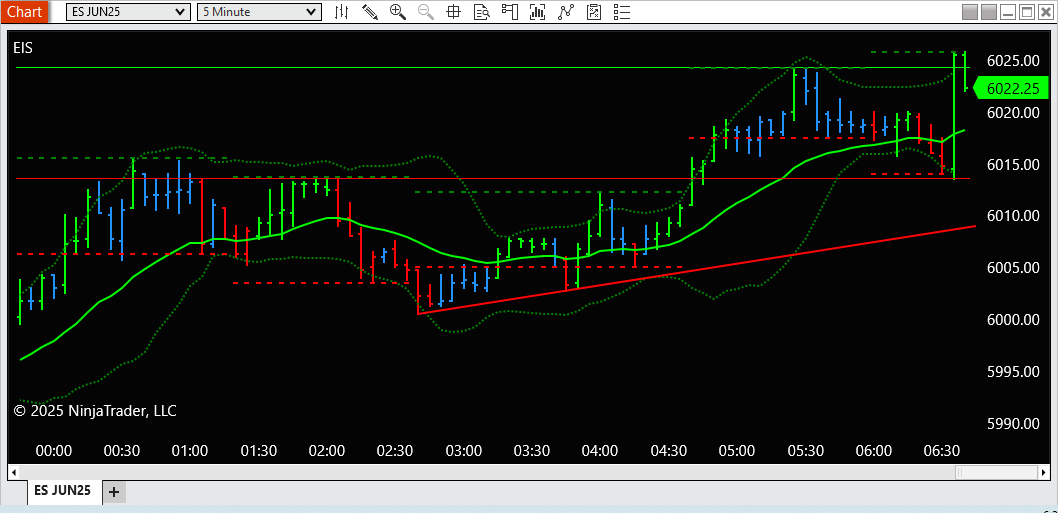
Task: Close the chart window
Action: click(x=1045, y=11)
